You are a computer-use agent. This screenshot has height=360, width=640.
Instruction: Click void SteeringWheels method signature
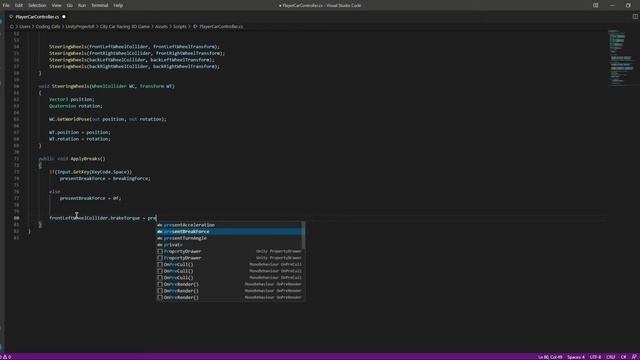[x=107, y=86]
